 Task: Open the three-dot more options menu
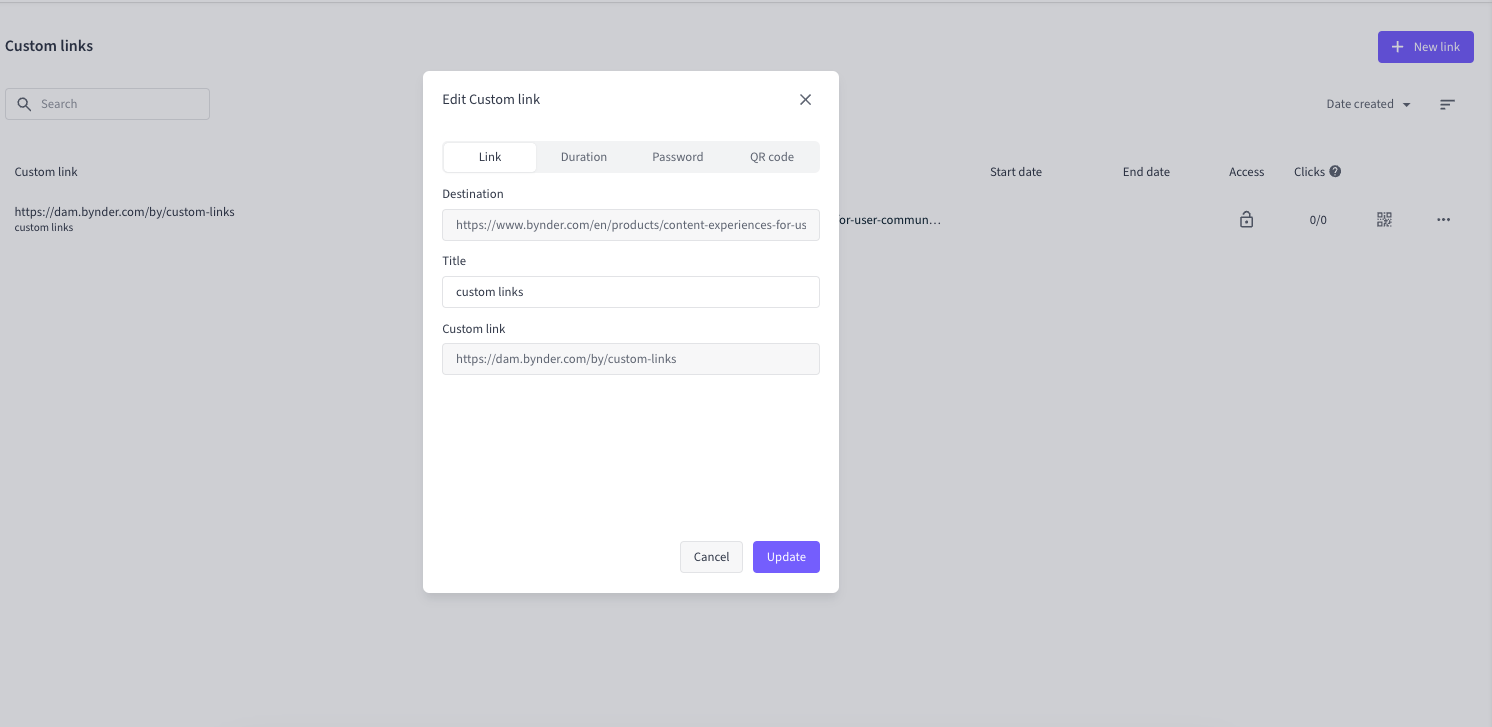tap(1443, 220)
